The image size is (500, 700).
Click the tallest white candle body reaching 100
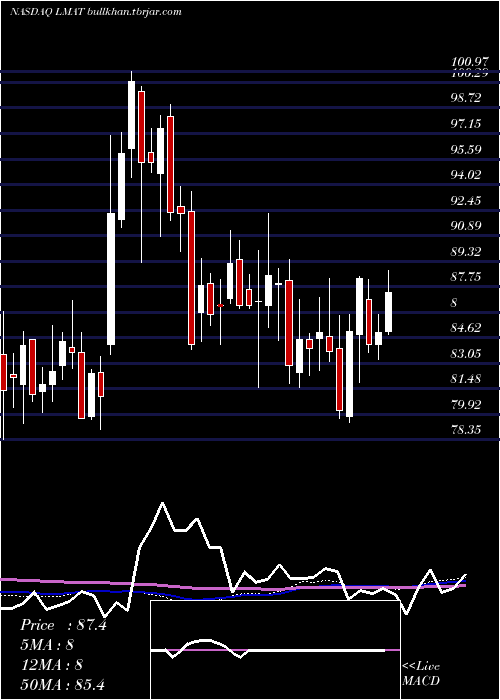tap(131, 115)
